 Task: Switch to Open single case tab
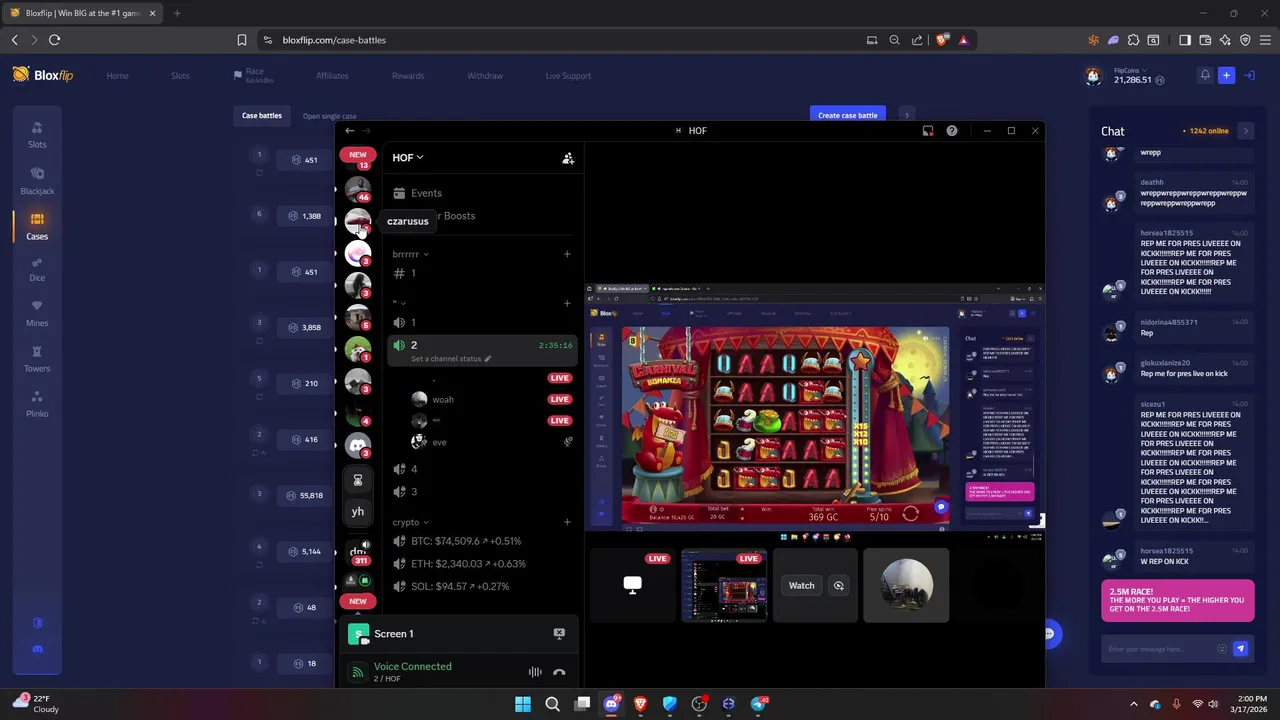point(330,116)
